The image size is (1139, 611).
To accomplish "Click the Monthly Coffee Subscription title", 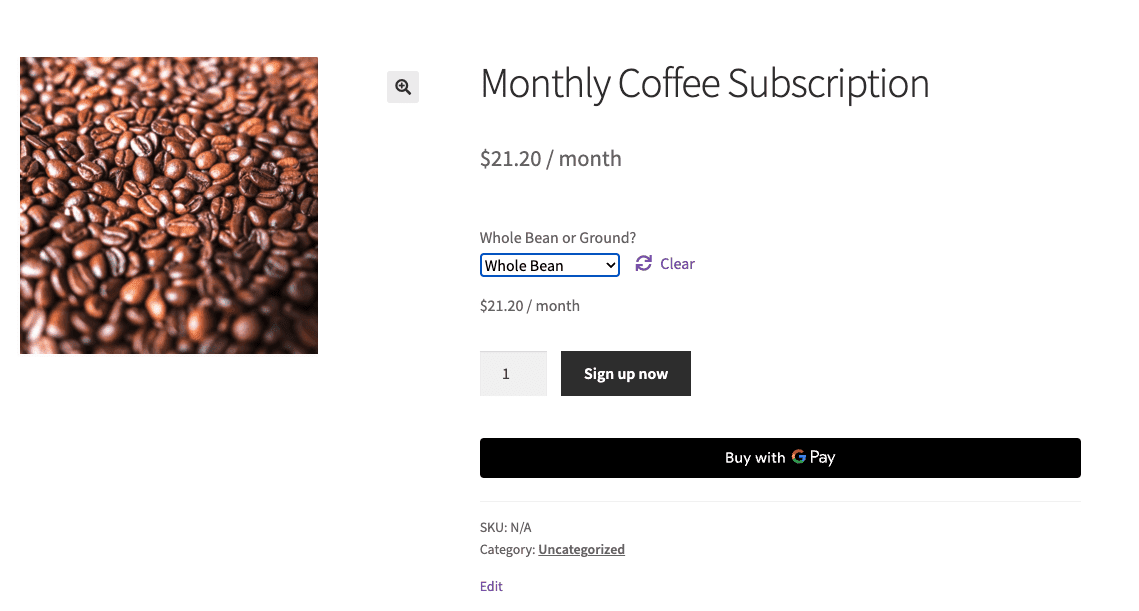I will [704, 84].
